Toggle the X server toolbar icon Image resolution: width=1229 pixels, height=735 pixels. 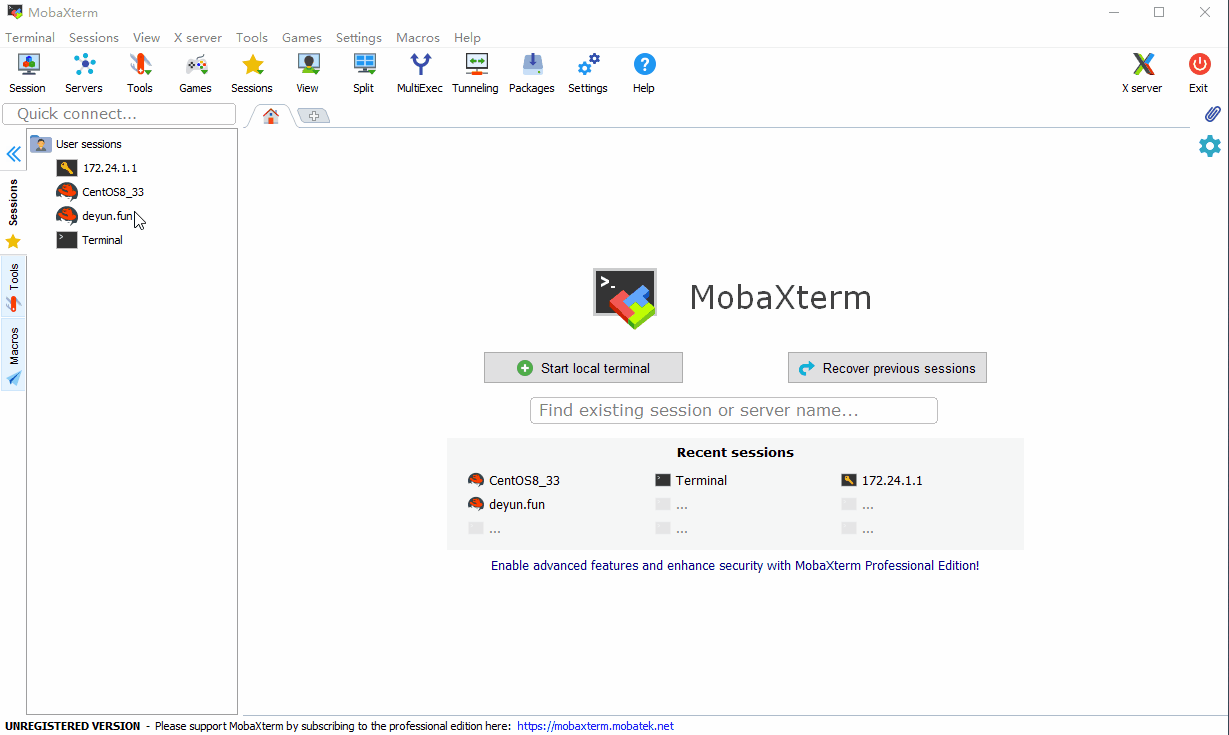1142,73
